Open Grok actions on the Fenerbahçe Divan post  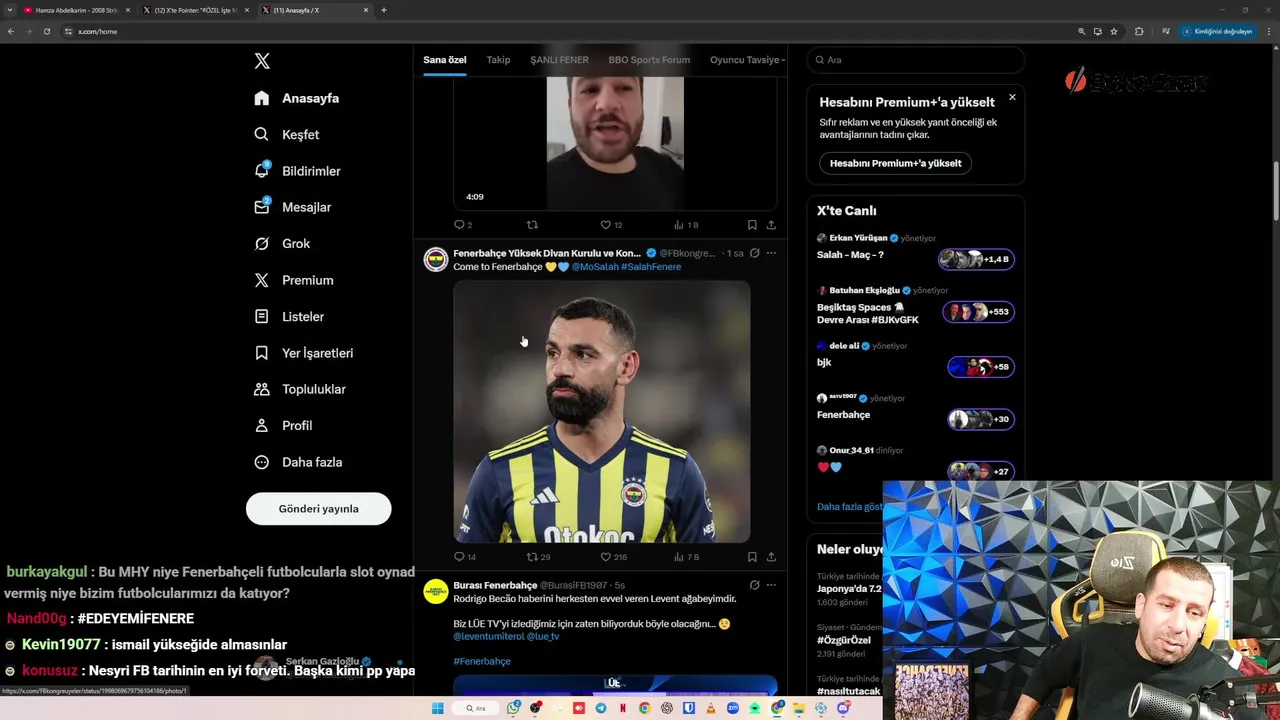pyautogui.click(x=754, y=253)
